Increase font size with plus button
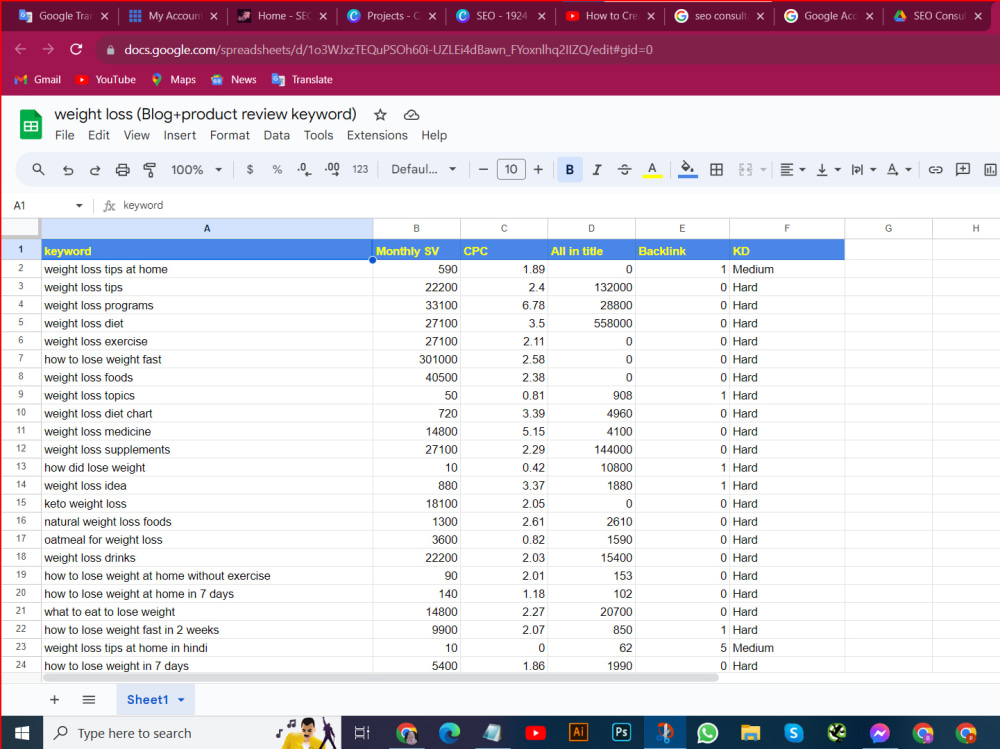 pos(538,170)
